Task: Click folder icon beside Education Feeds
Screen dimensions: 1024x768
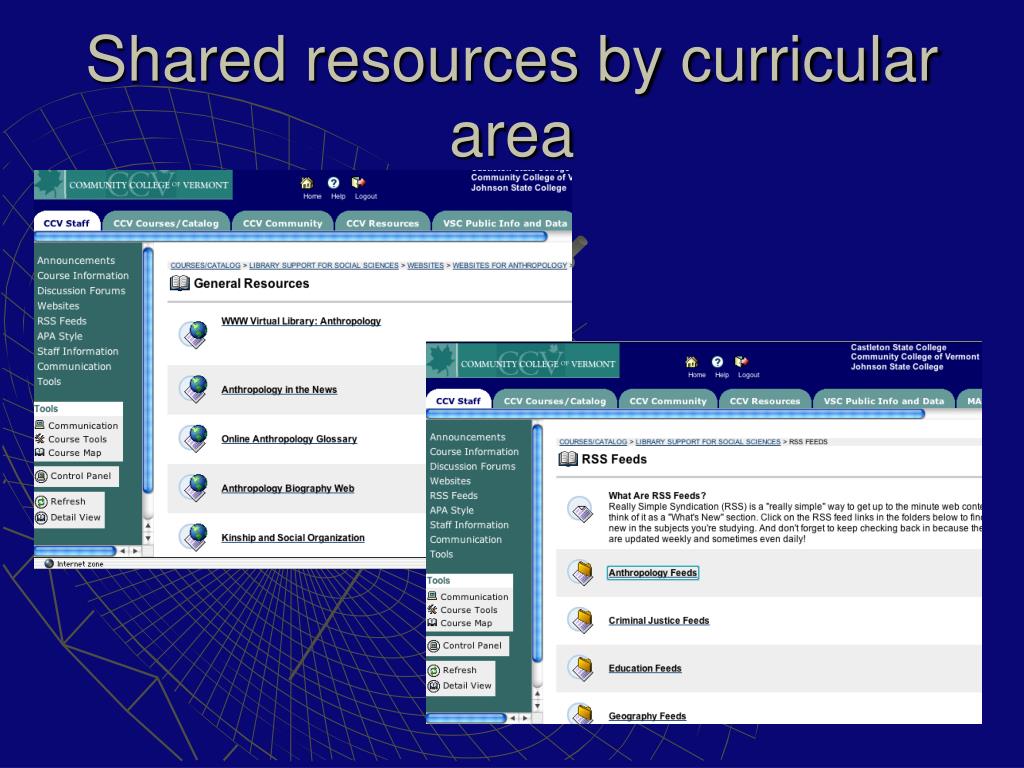Action: pyautogui.click(x=581, y=668)
